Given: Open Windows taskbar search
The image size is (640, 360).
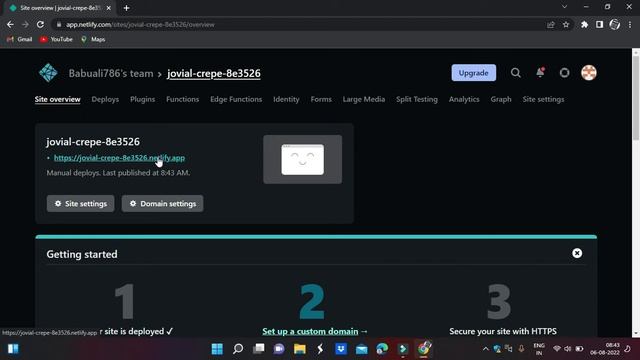Looking at the screenshot, I should point(238,349).
